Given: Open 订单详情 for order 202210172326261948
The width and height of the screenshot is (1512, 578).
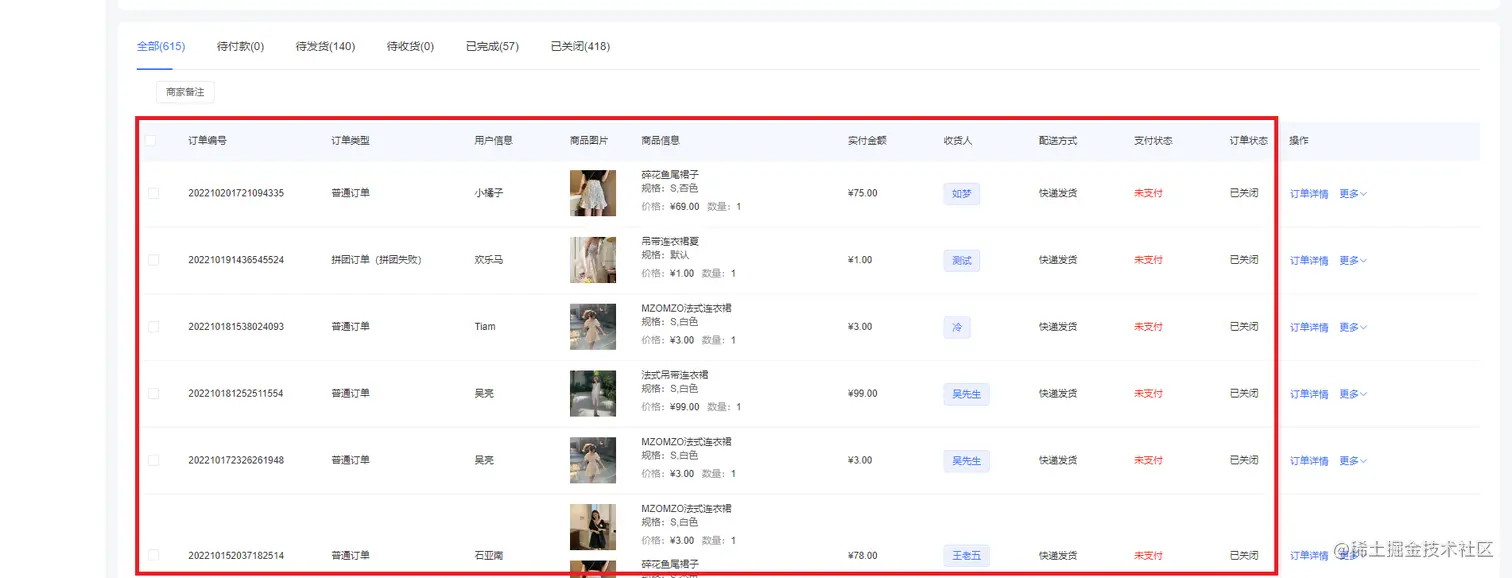Looking at the screenshot, I should pos(1309,461).
